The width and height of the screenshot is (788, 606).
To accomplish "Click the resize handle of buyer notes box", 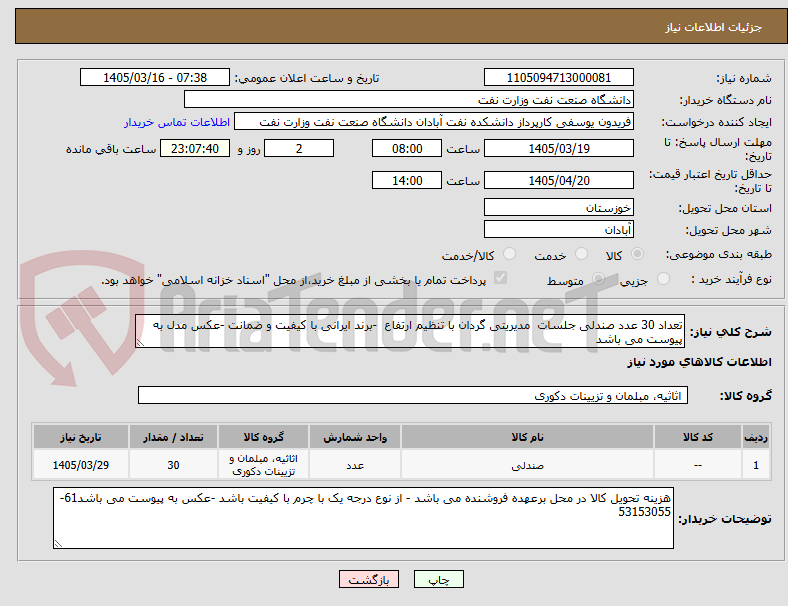I will (x=58, y=544).
